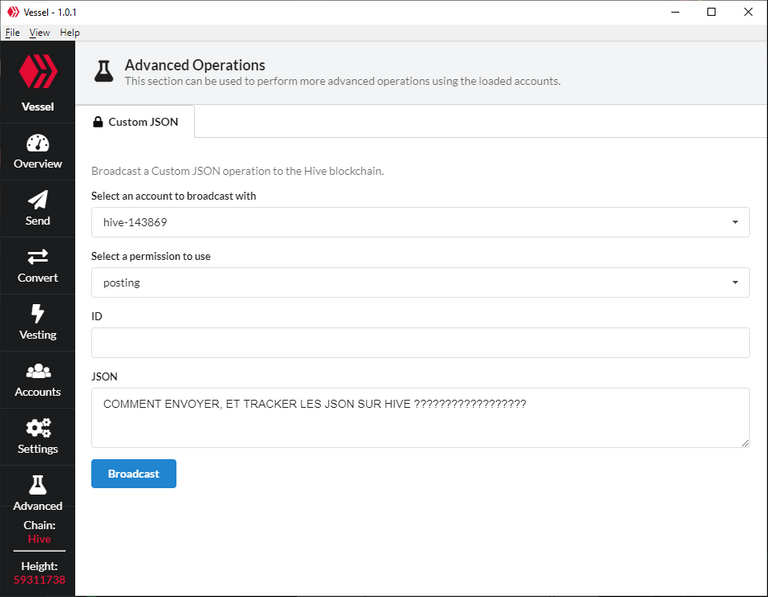This screenshot has width=768, height=597.
Task: Grab the JSON textarea resize handle
Action: pos(745,443)
